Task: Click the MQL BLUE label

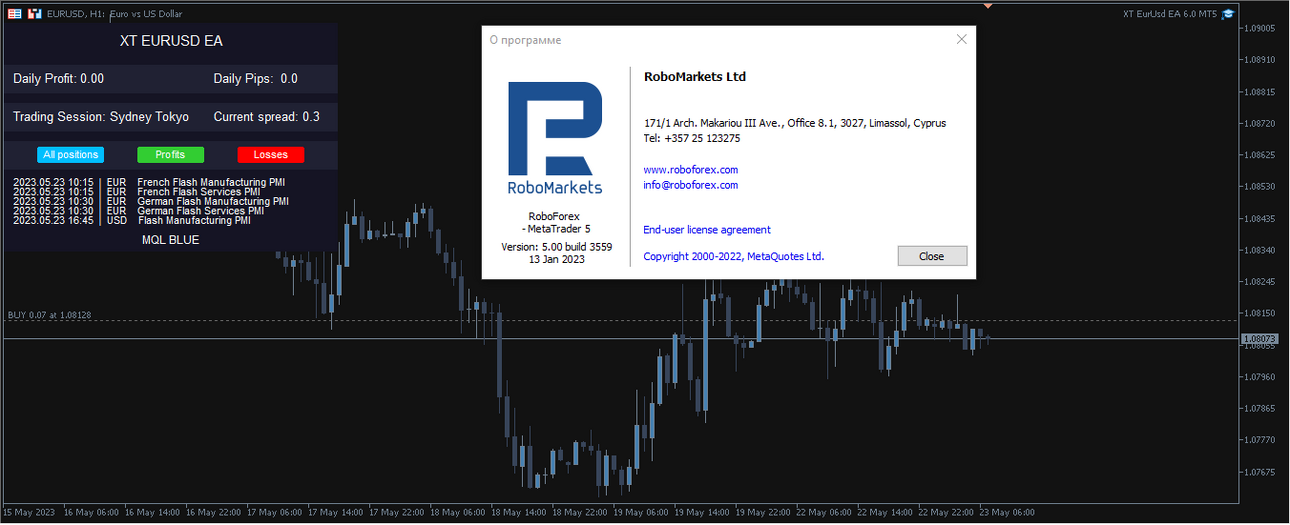Action: (x=170, y=240)
